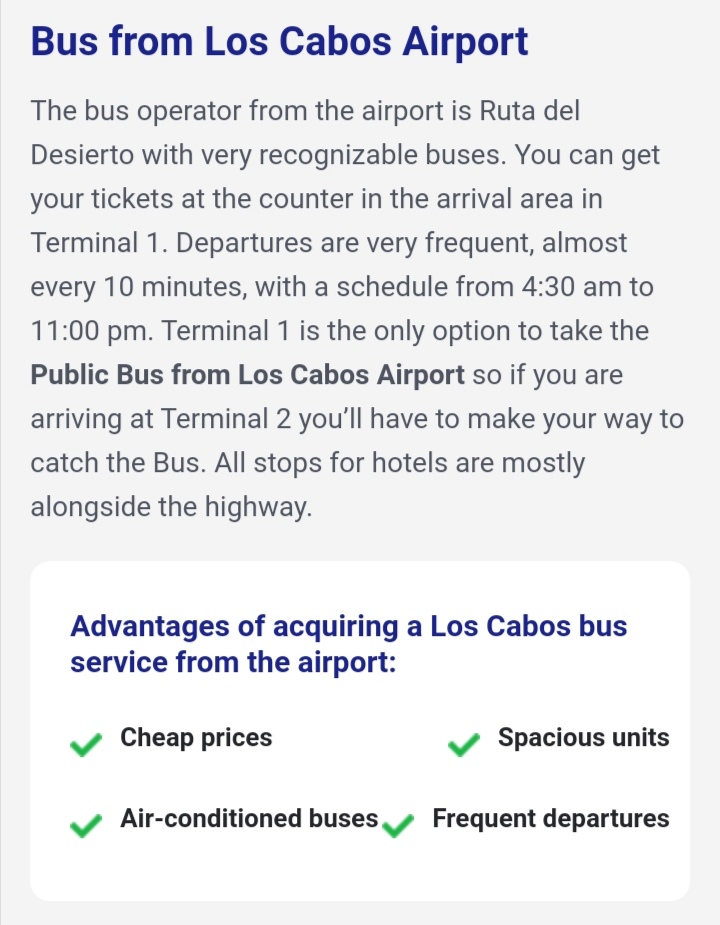Viewport: 720px width, 925px height.
Task: Click the checkmark next to Frequent departures
Action: click(398, 825)
